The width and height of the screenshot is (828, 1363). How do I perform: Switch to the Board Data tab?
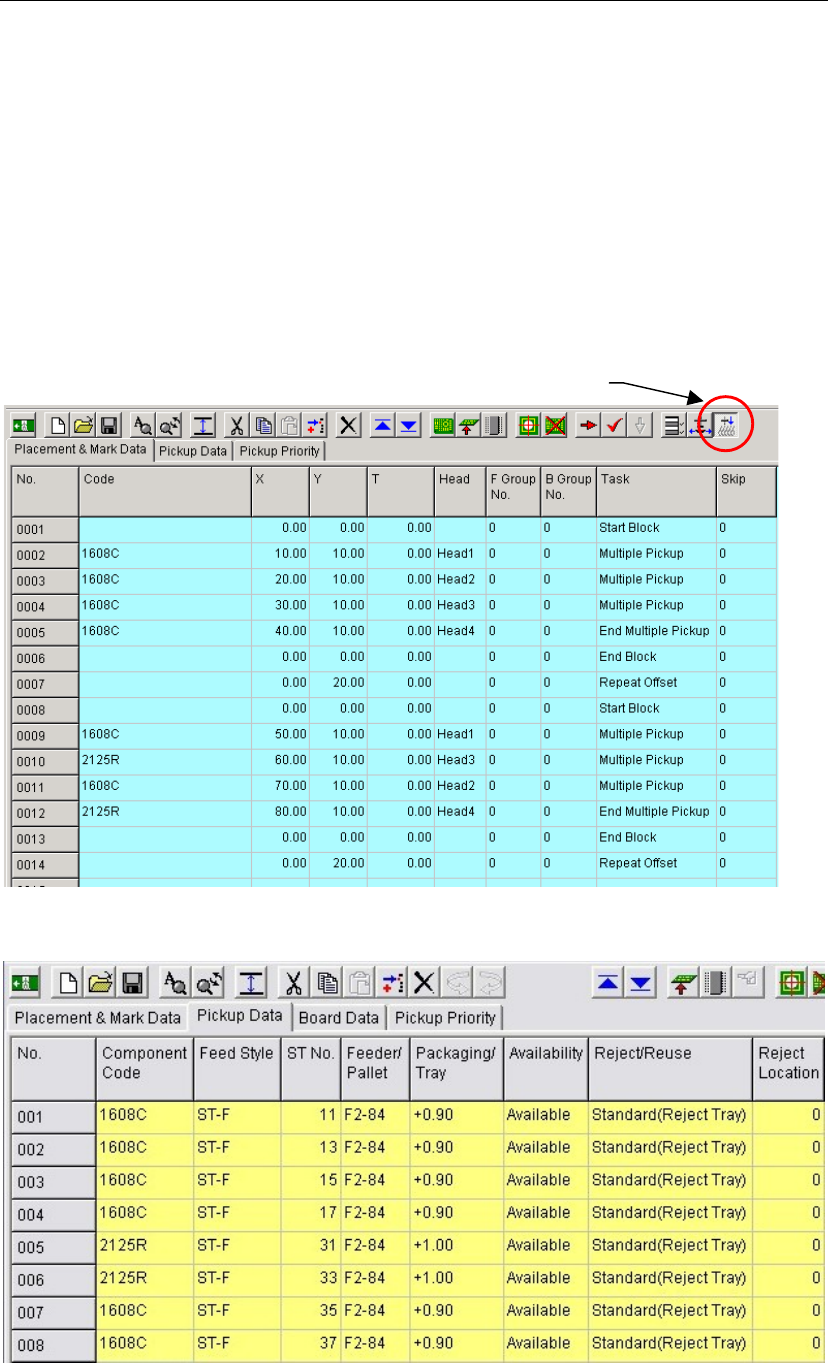tap(339, 1018)
